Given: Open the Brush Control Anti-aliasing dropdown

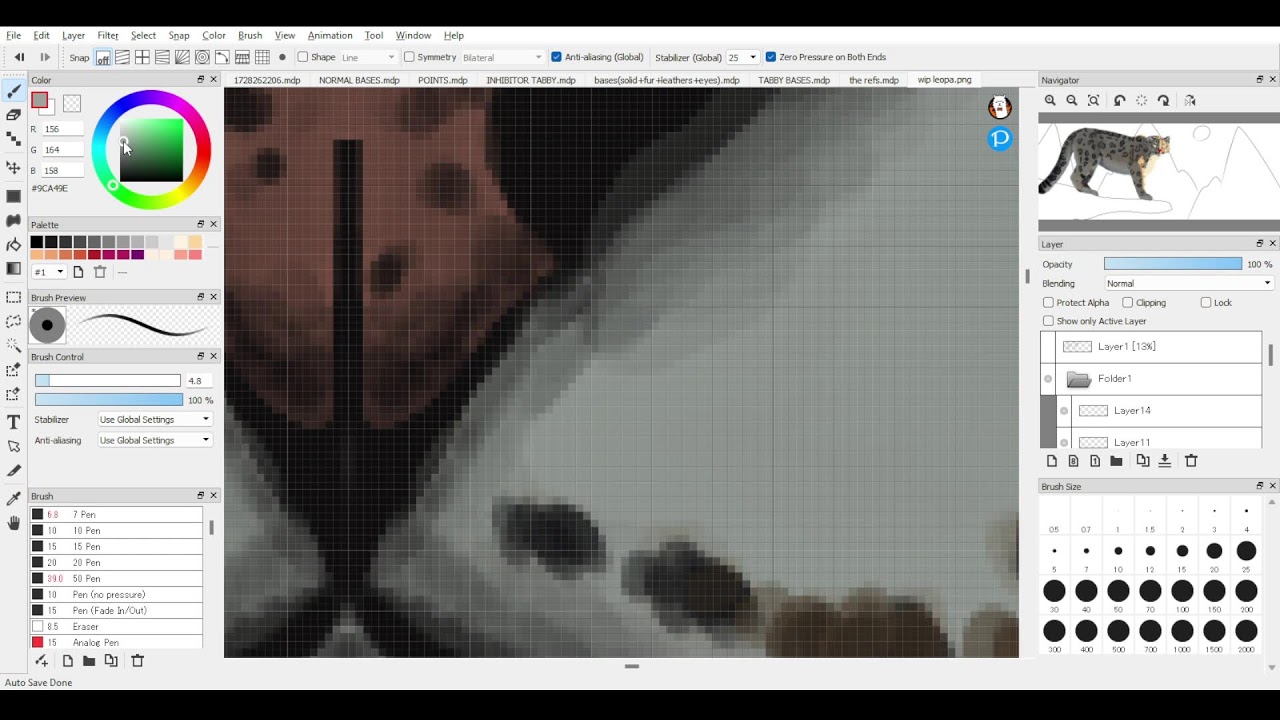Looking at the screenshot, I should (x=155, y=440).
